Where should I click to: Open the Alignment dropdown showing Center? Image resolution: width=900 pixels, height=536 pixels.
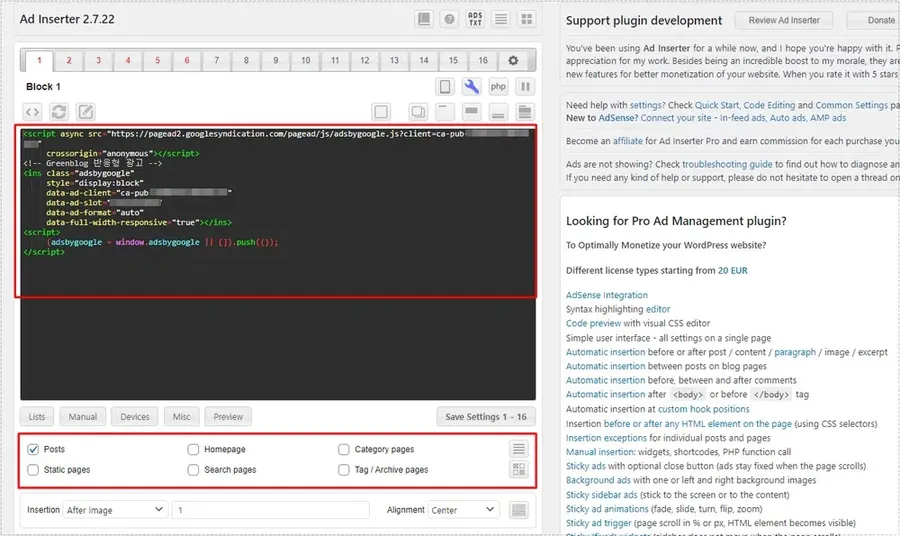click(x=463, y=510)
